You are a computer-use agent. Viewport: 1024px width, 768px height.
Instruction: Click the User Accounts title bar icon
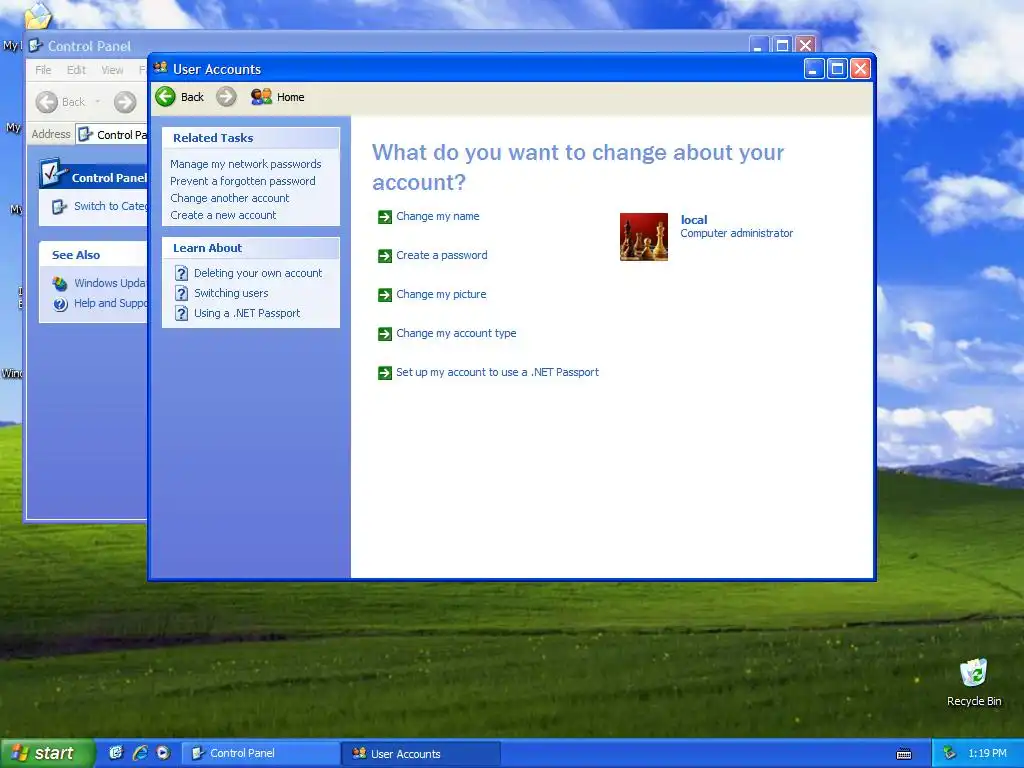(161, 68)
